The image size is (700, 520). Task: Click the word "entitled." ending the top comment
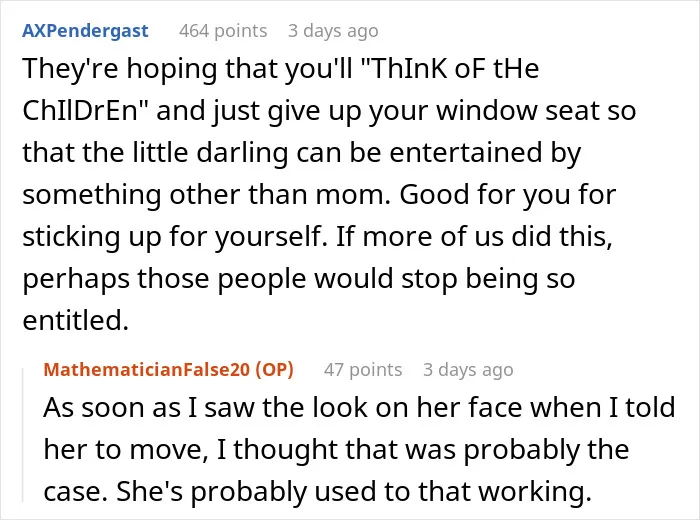pos(75,320)
